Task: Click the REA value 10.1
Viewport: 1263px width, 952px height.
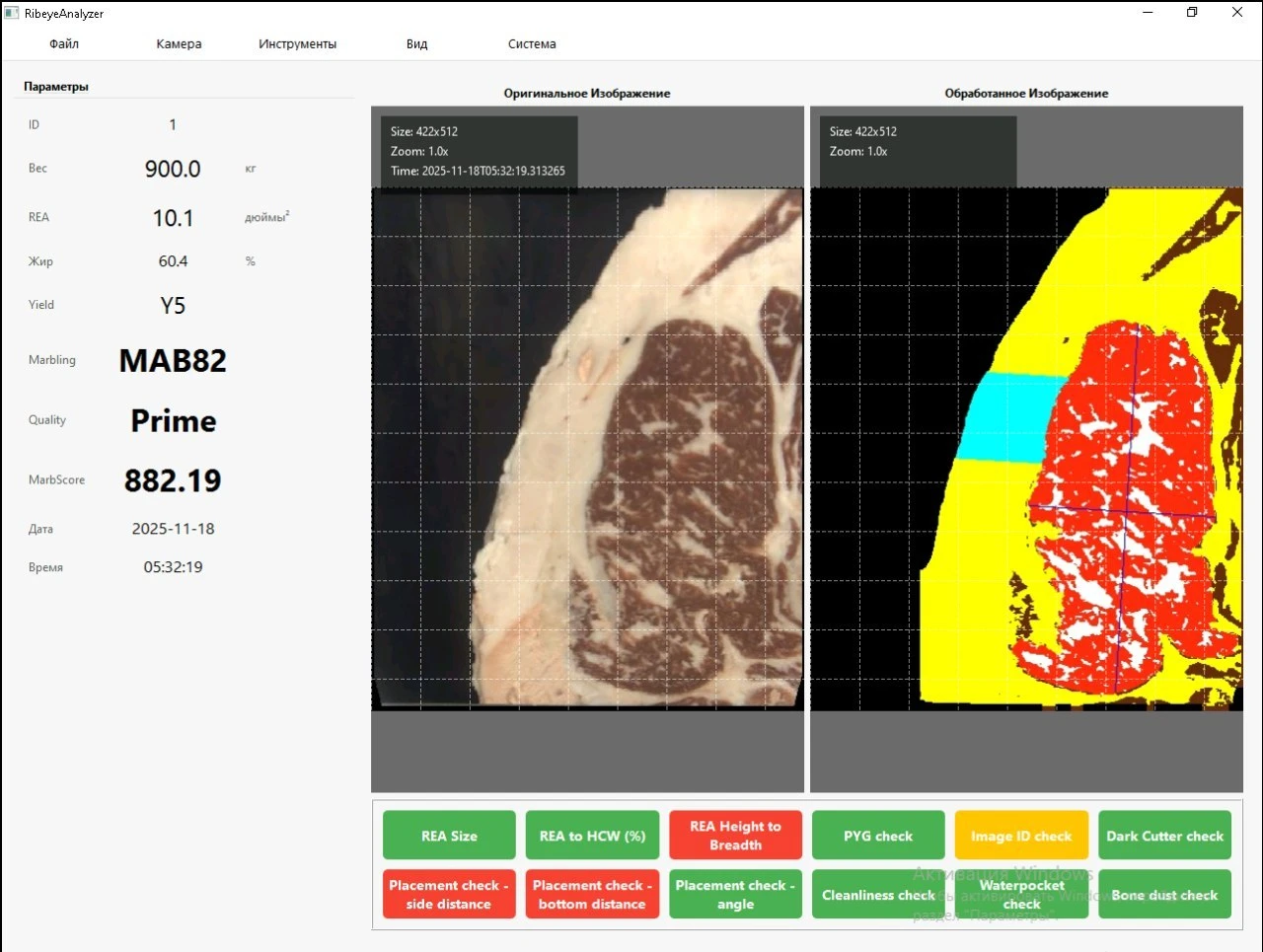Action: tap(173, 218)
